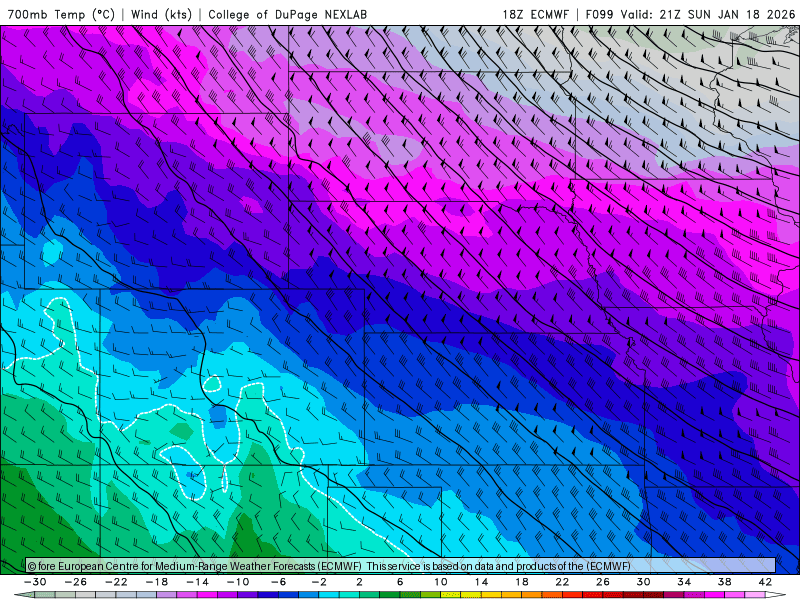Select the -22 temperature scale label
Image resolution: width=800 pixels, height=600 pixels.
116,582
